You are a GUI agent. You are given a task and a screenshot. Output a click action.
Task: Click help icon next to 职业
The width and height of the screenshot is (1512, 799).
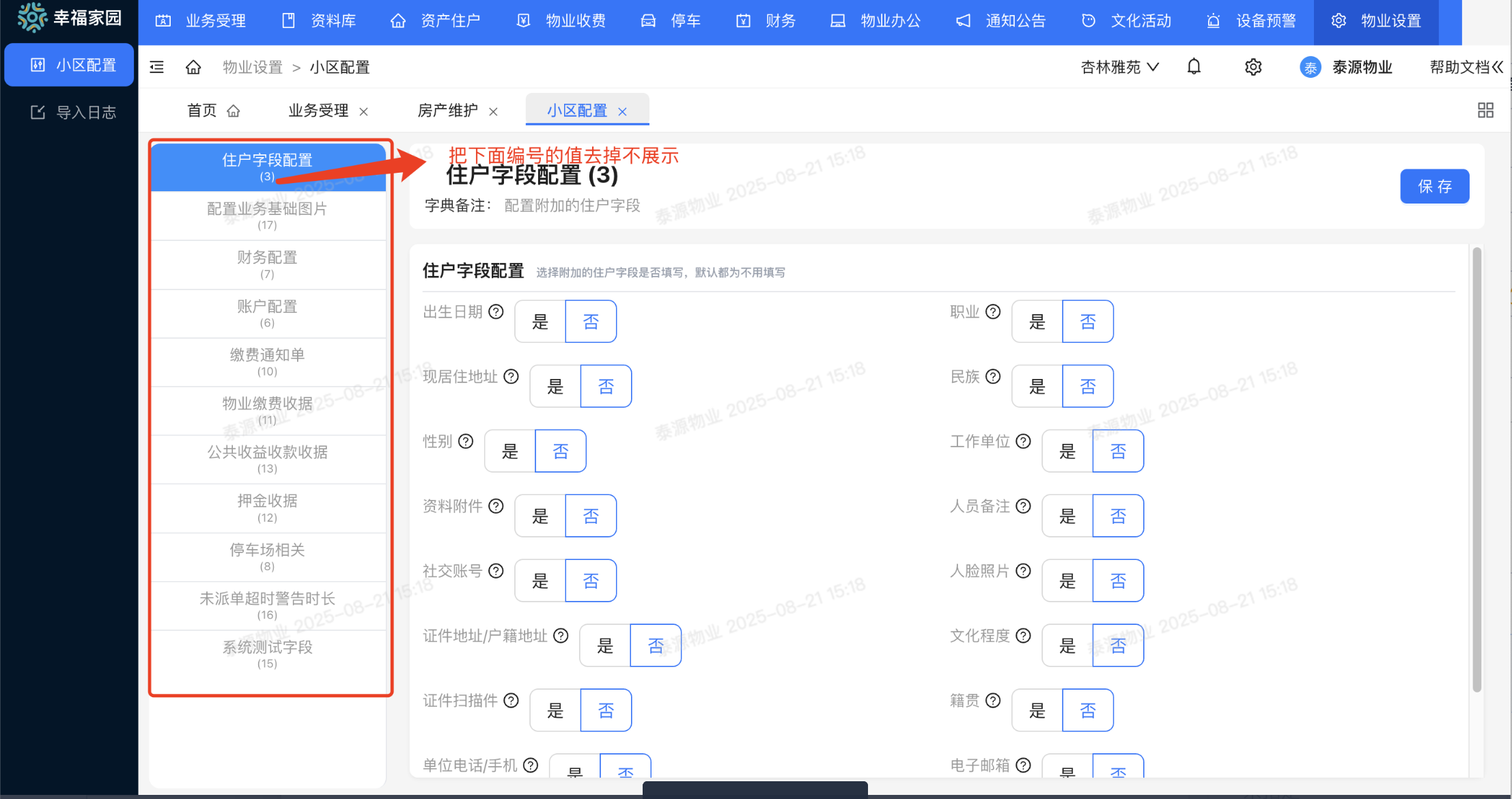(x=993, y=312)
